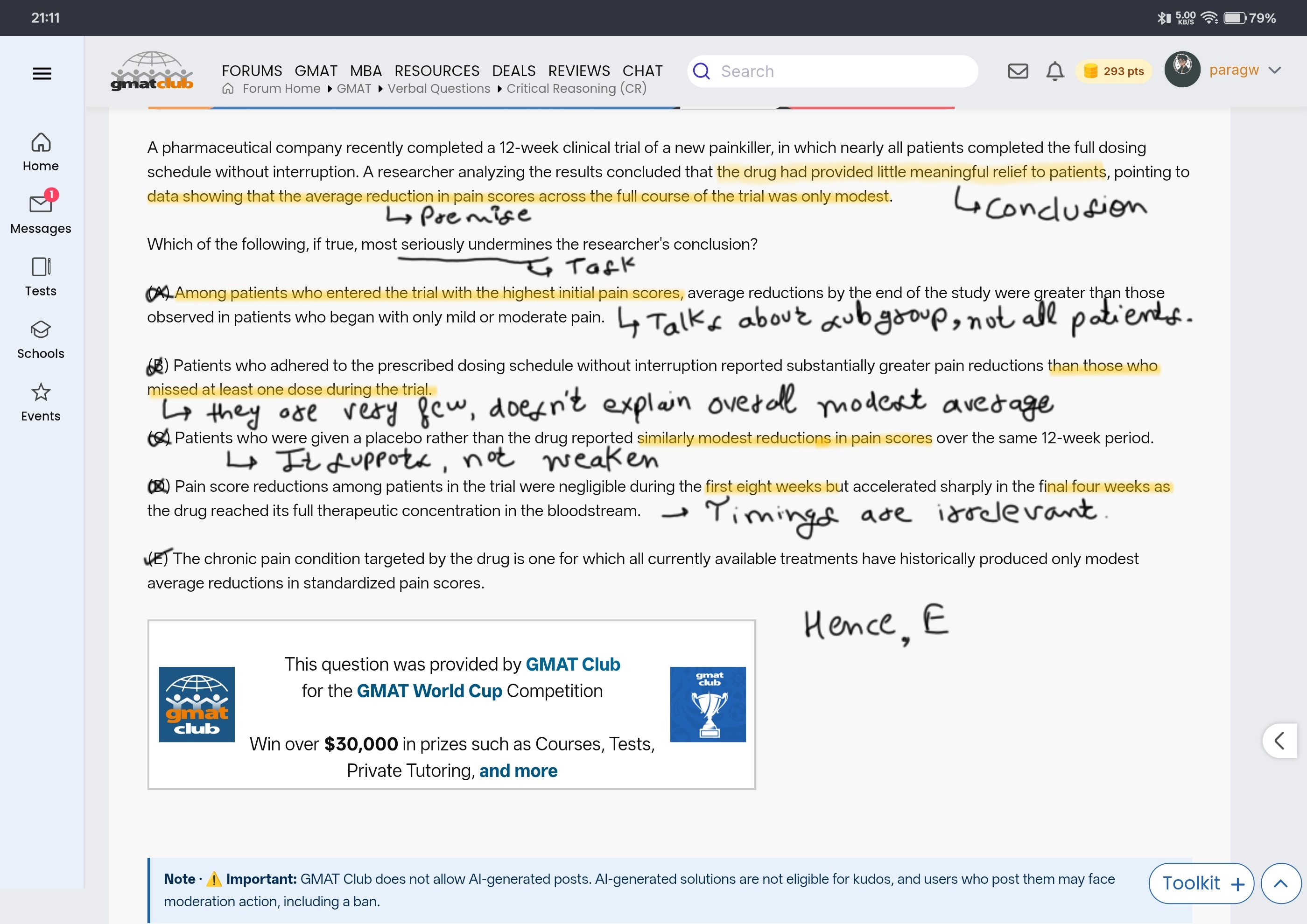
Task: Go to Forum Home breadcrumb
Action: (x=281, y=89)
